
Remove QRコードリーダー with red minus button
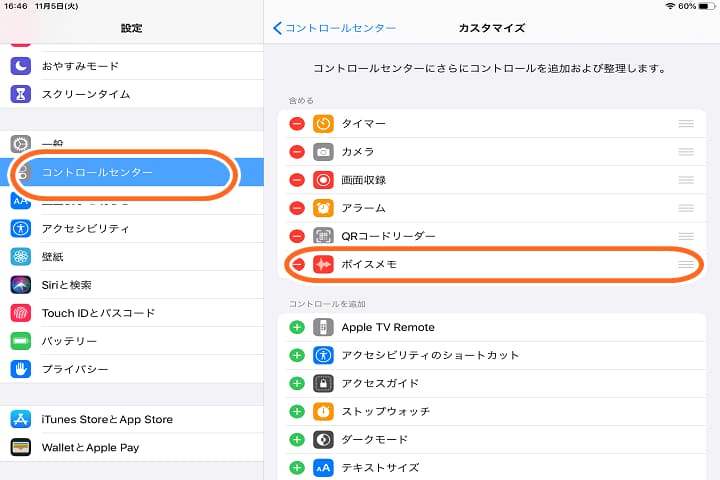tap(297, 236)
